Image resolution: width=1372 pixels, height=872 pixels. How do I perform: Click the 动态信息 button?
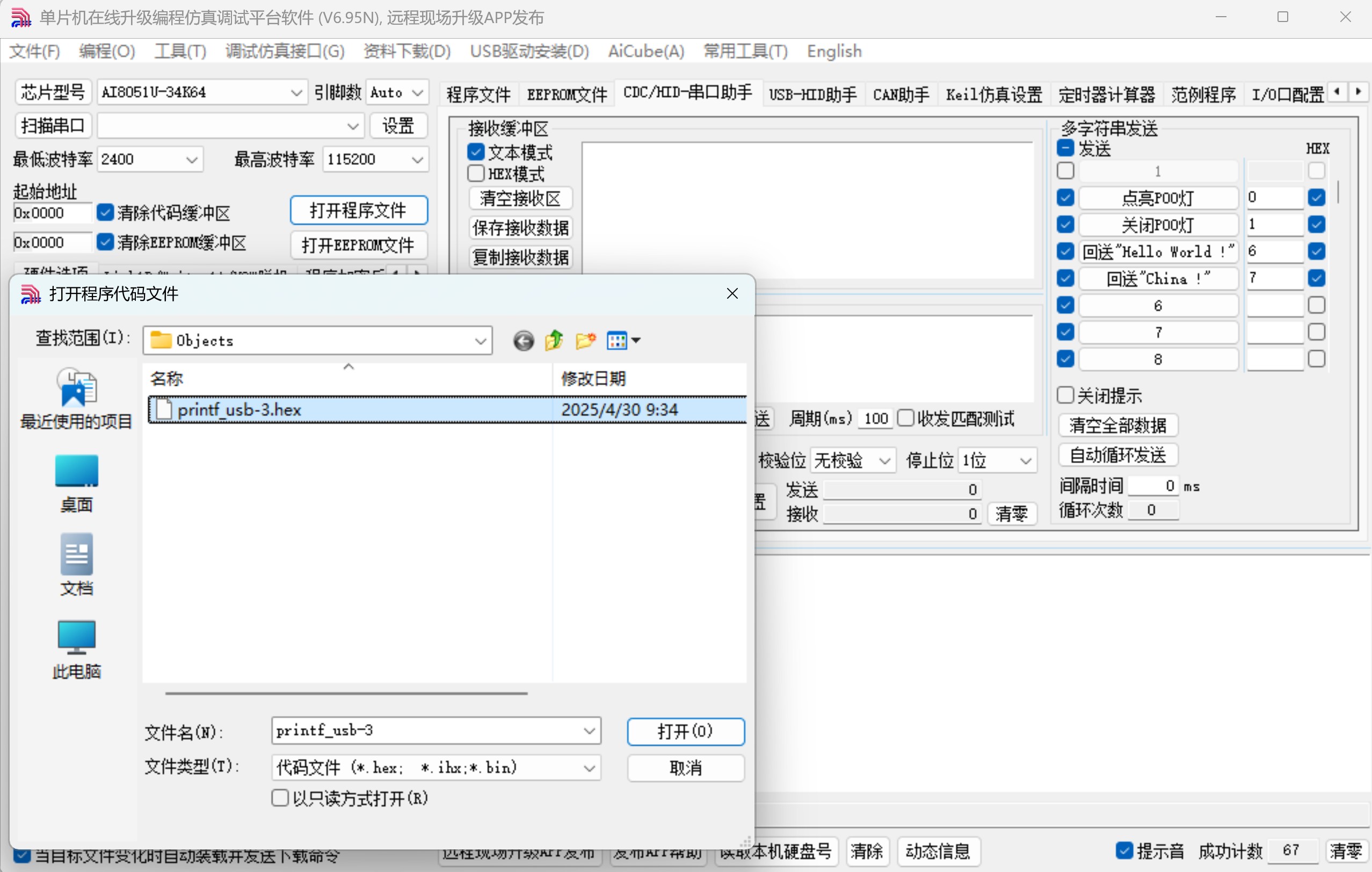[939, 851]
